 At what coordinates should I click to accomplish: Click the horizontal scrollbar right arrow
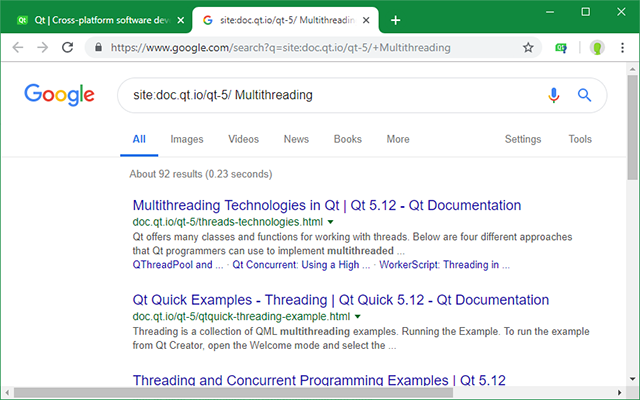click(620, 393)
